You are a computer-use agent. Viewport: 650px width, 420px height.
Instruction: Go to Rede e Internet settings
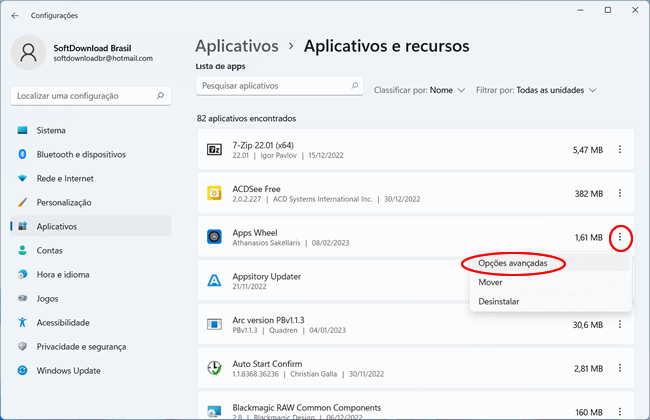67,179
